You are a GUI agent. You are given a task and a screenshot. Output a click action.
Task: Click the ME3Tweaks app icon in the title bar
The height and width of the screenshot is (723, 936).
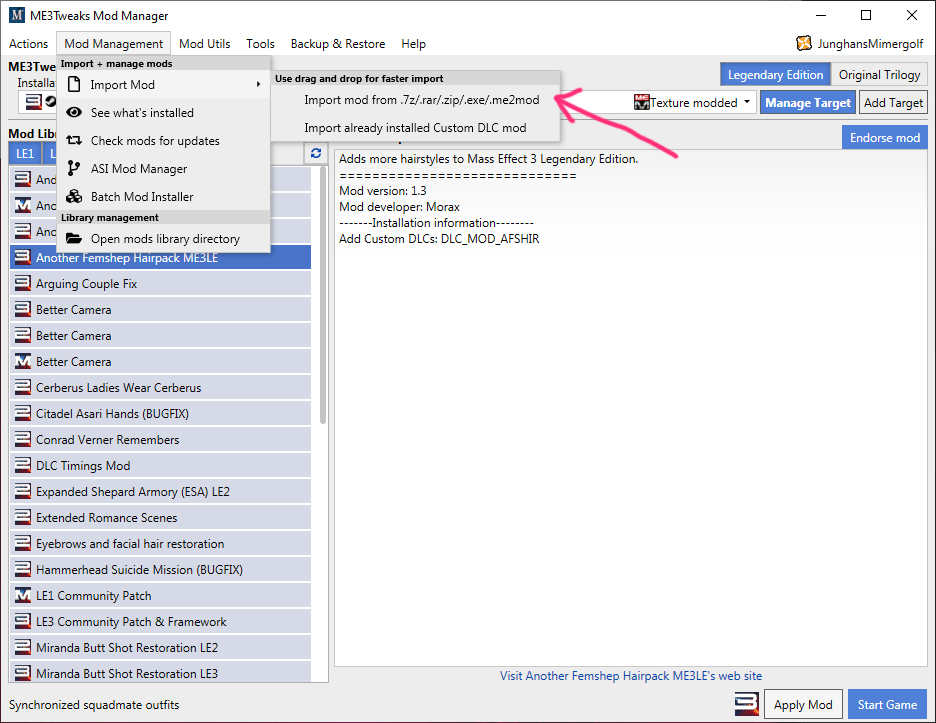17,16
